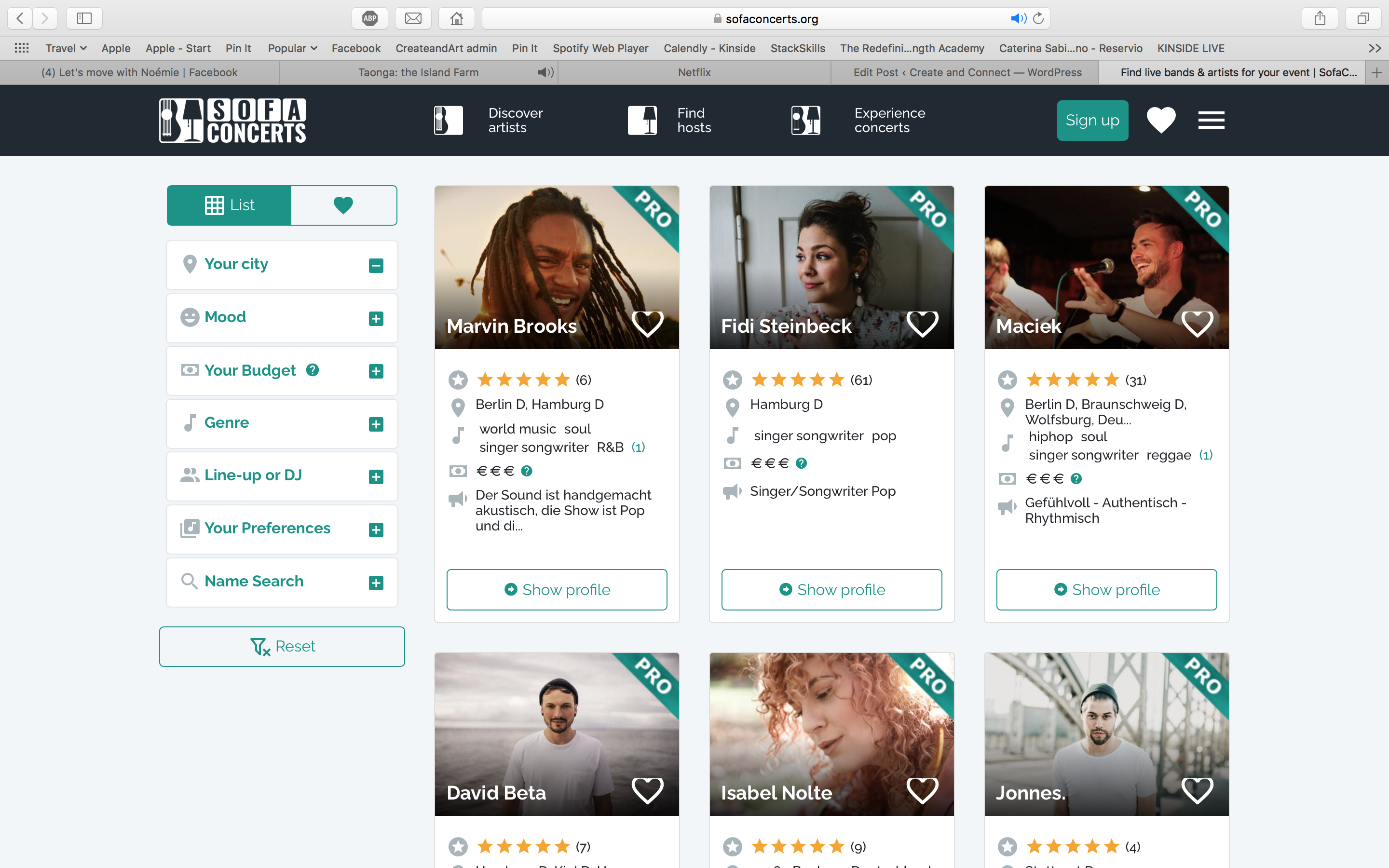1389x868 pixels.
Task: Click the Safari share icon
Action: (1320, 18)
